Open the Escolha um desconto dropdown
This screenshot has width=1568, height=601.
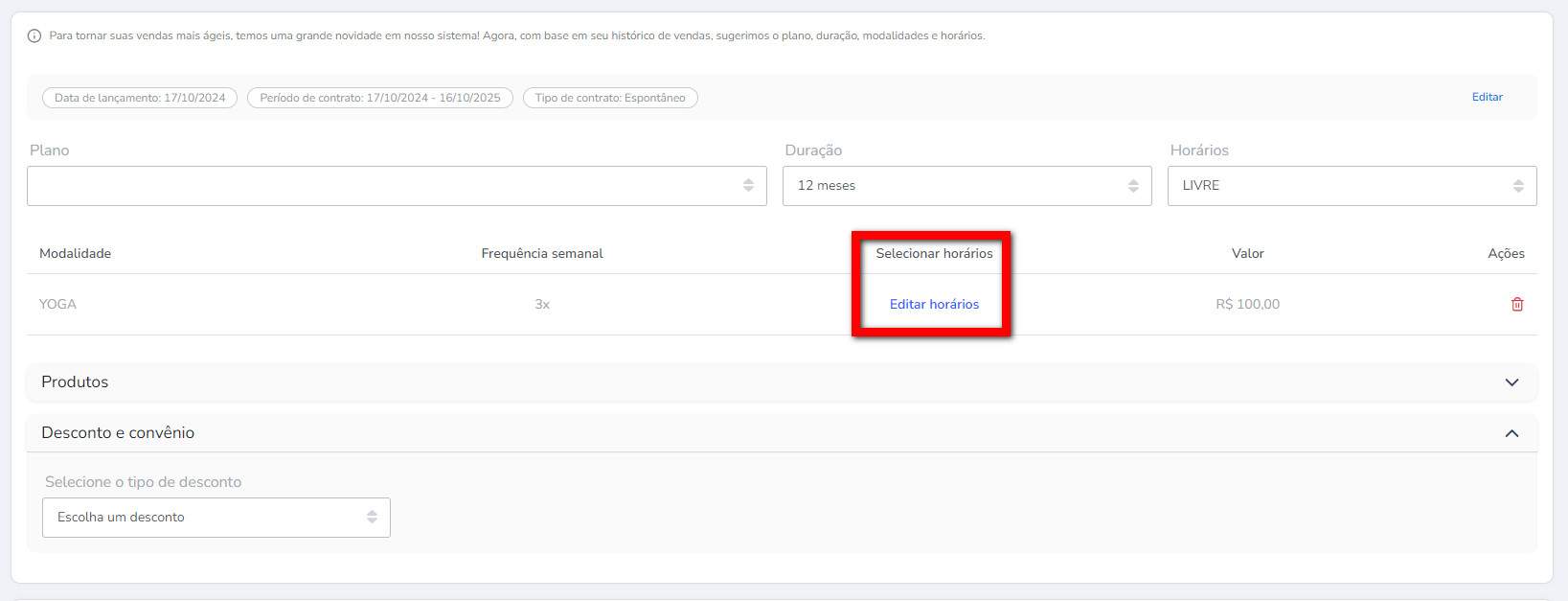point(216,518)
